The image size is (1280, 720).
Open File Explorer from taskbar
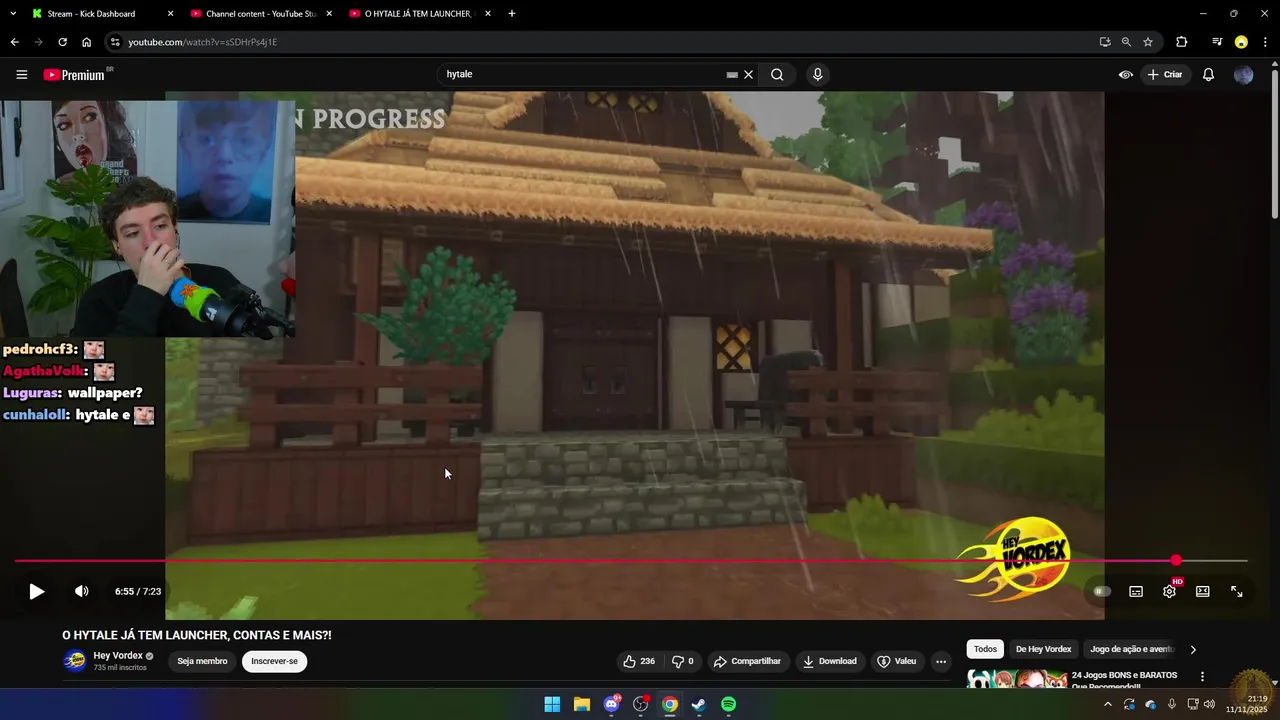pos(581,704)
